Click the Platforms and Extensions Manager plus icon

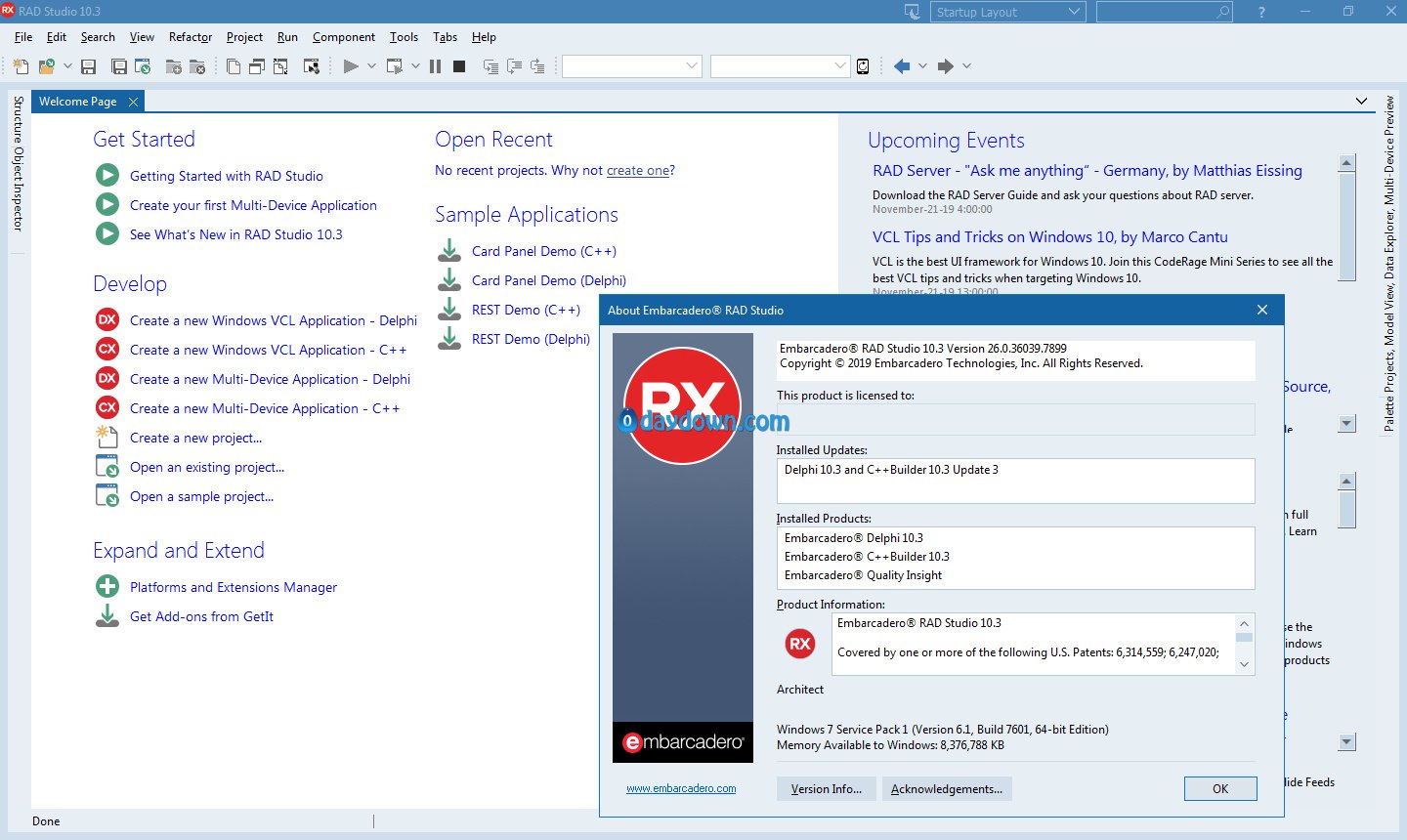(107, 586)
